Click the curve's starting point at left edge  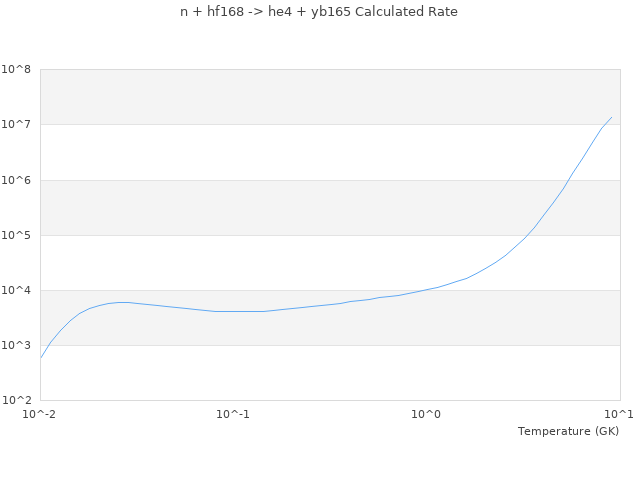41,357
